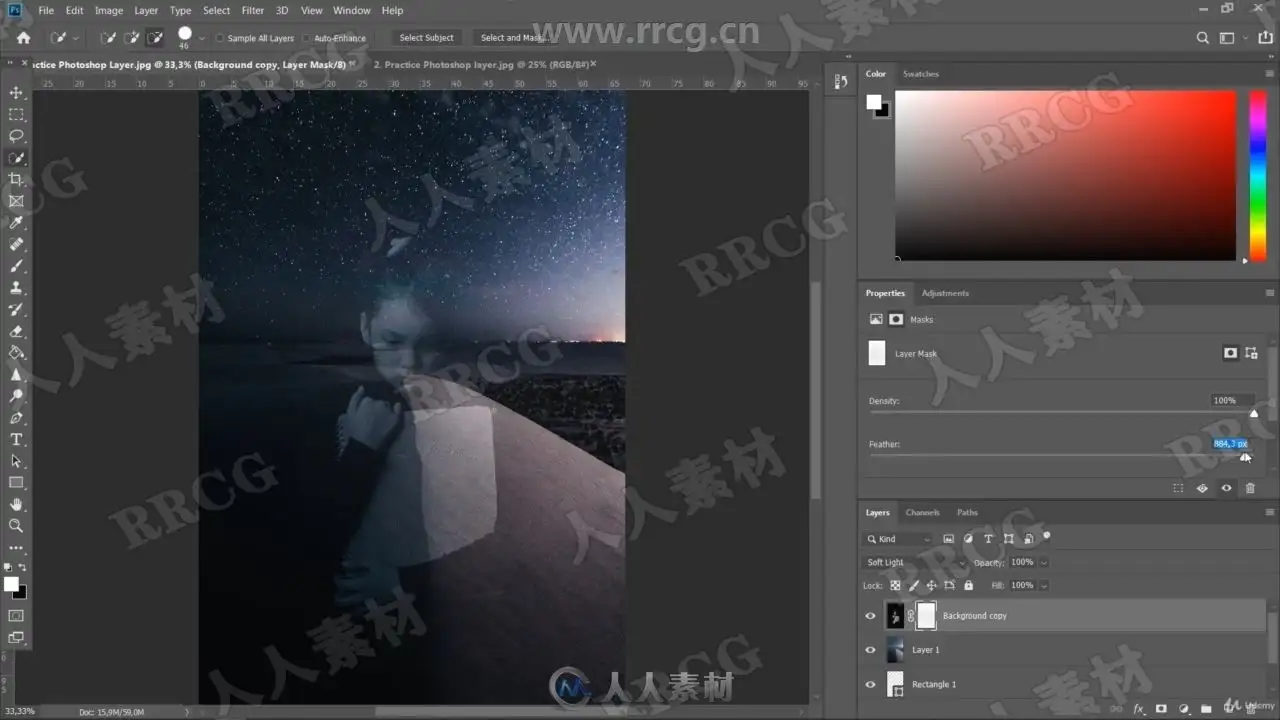Open layer Fill dropdown arrow

(1044, 585)
